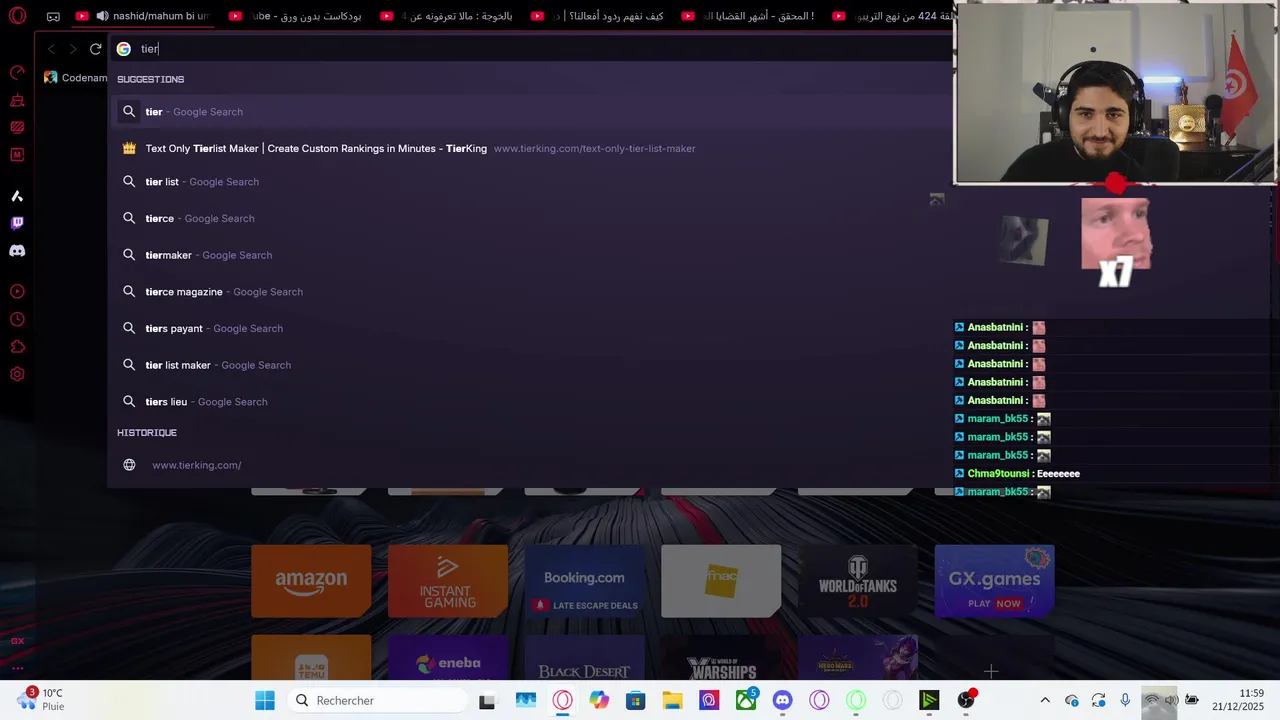Screen dimensions: 1280x720
Task: Open GX Control speedometer icon in sidebar
Action: pos(17,72)
